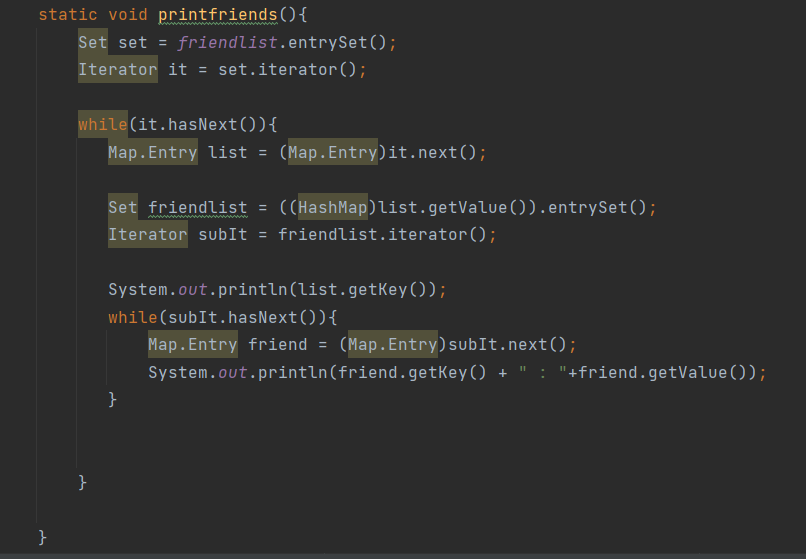806x559 pixels.
Task: Click 'friend.getValue()' in the println
Action: tap(663, 372)
